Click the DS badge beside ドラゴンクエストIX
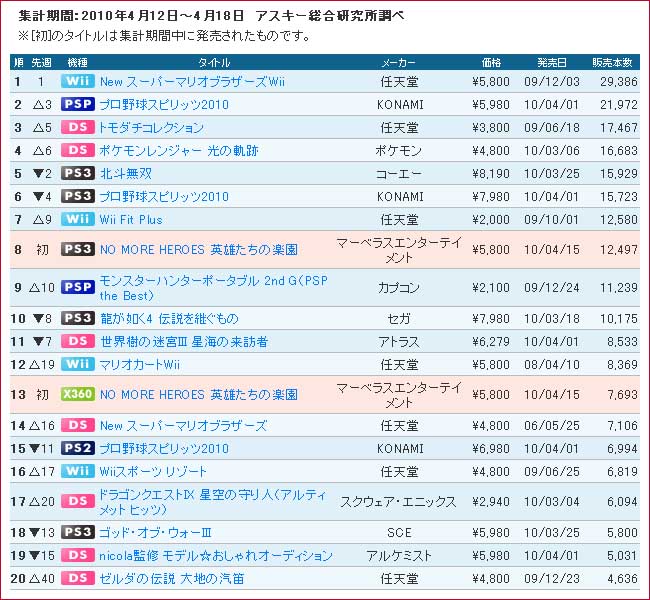Screen dimensions: 650x600 [78, 501]
